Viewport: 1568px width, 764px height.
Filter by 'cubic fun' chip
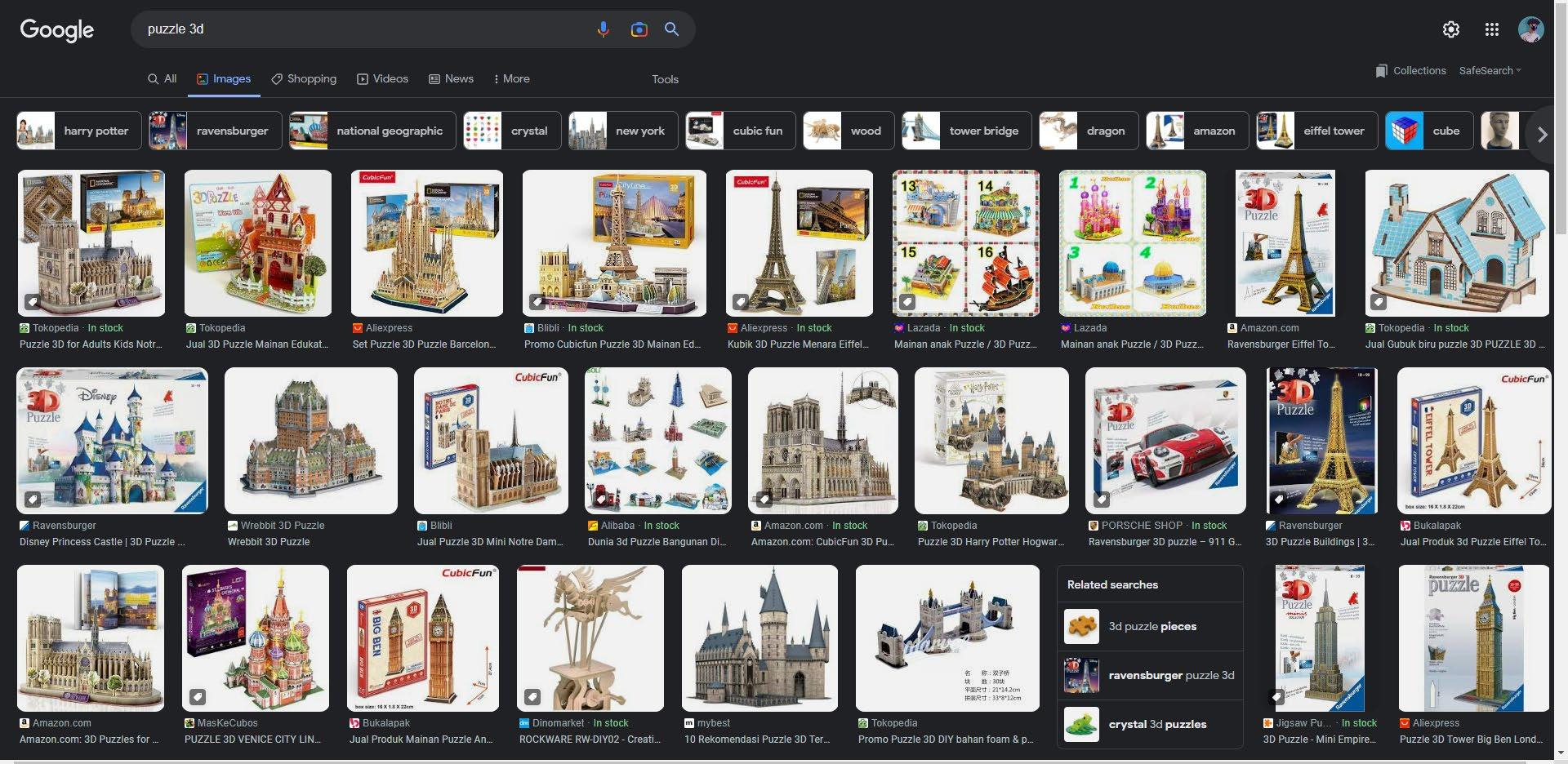pos(741,131)
